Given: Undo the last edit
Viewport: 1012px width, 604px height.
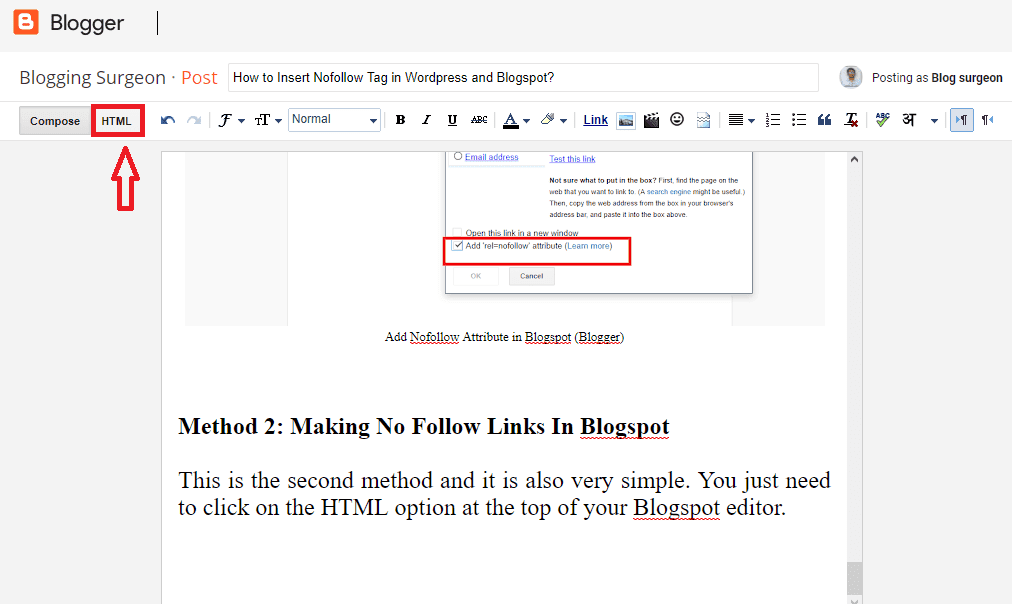Looking at the screenshot, I should click(168, 120).
